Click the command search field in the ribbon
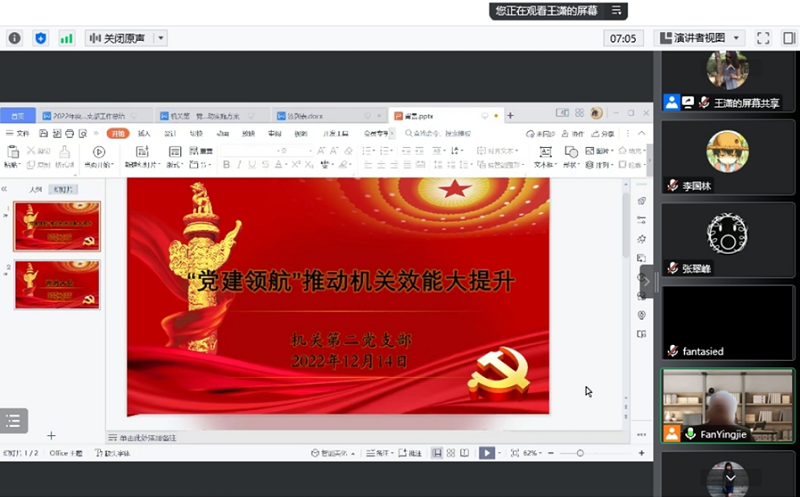 click(x=439, y=134)
